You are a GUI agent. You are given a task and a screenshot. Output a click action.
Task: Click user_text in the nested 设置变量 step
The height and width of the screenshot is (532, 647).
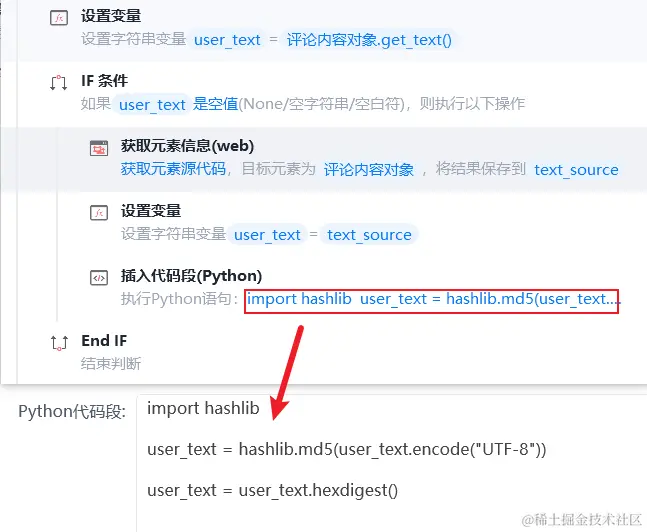[x=267, y=234]
